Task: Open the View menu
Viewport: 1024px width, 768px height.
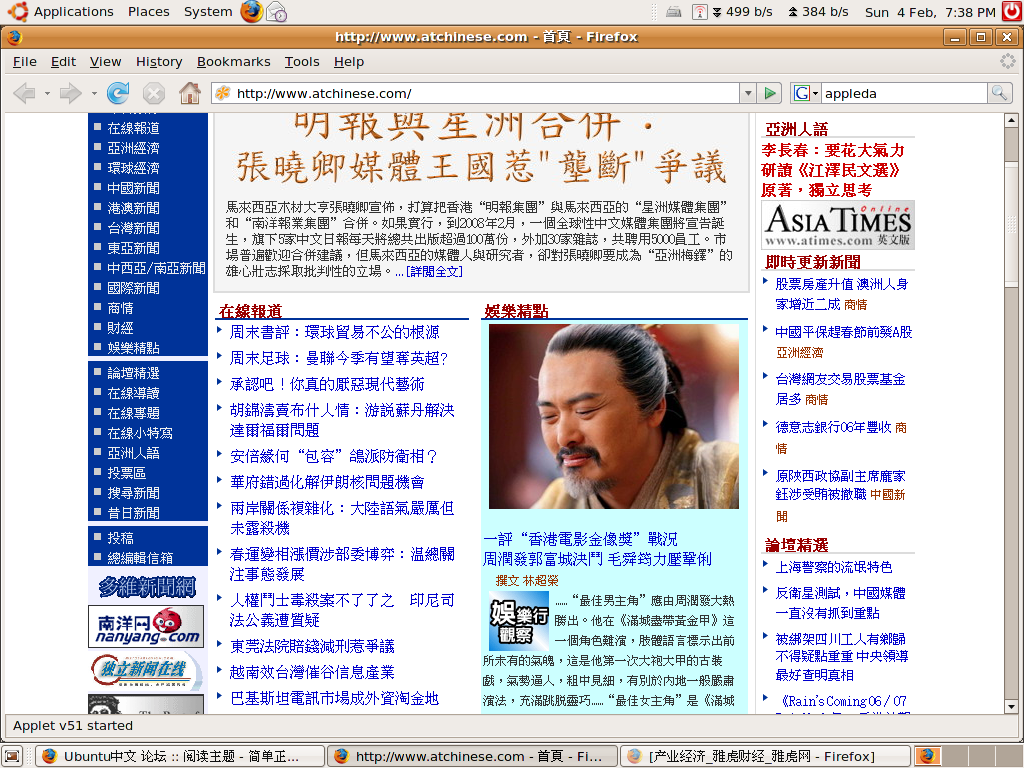Action: 105,61
